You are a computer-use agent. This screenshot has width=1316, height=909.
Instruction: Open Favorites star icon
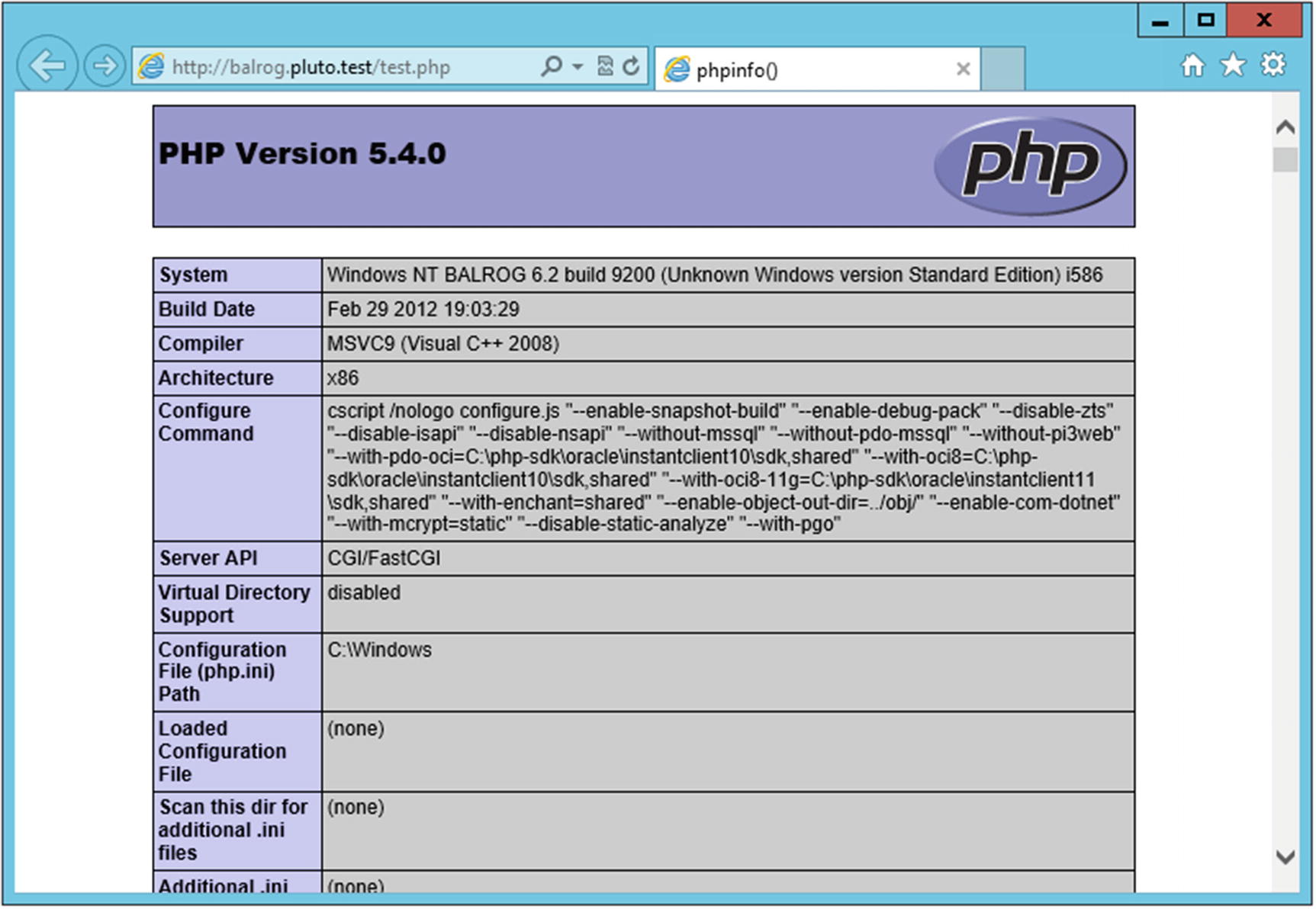pos(1233,66)
